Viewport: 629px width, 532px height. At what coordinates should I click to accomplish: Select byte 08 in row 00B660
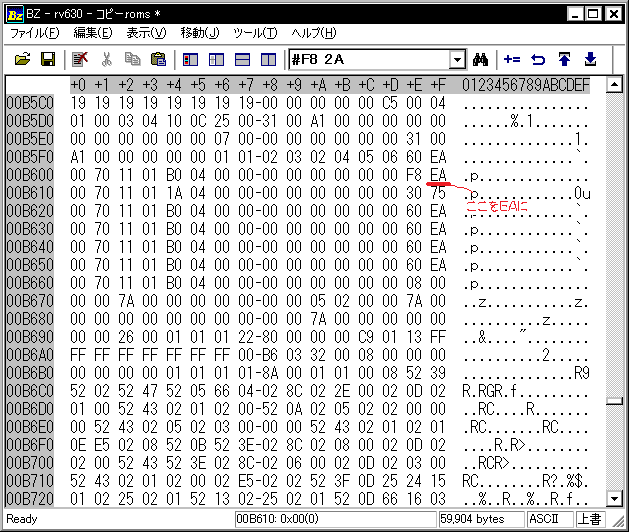tap(414, 283)
